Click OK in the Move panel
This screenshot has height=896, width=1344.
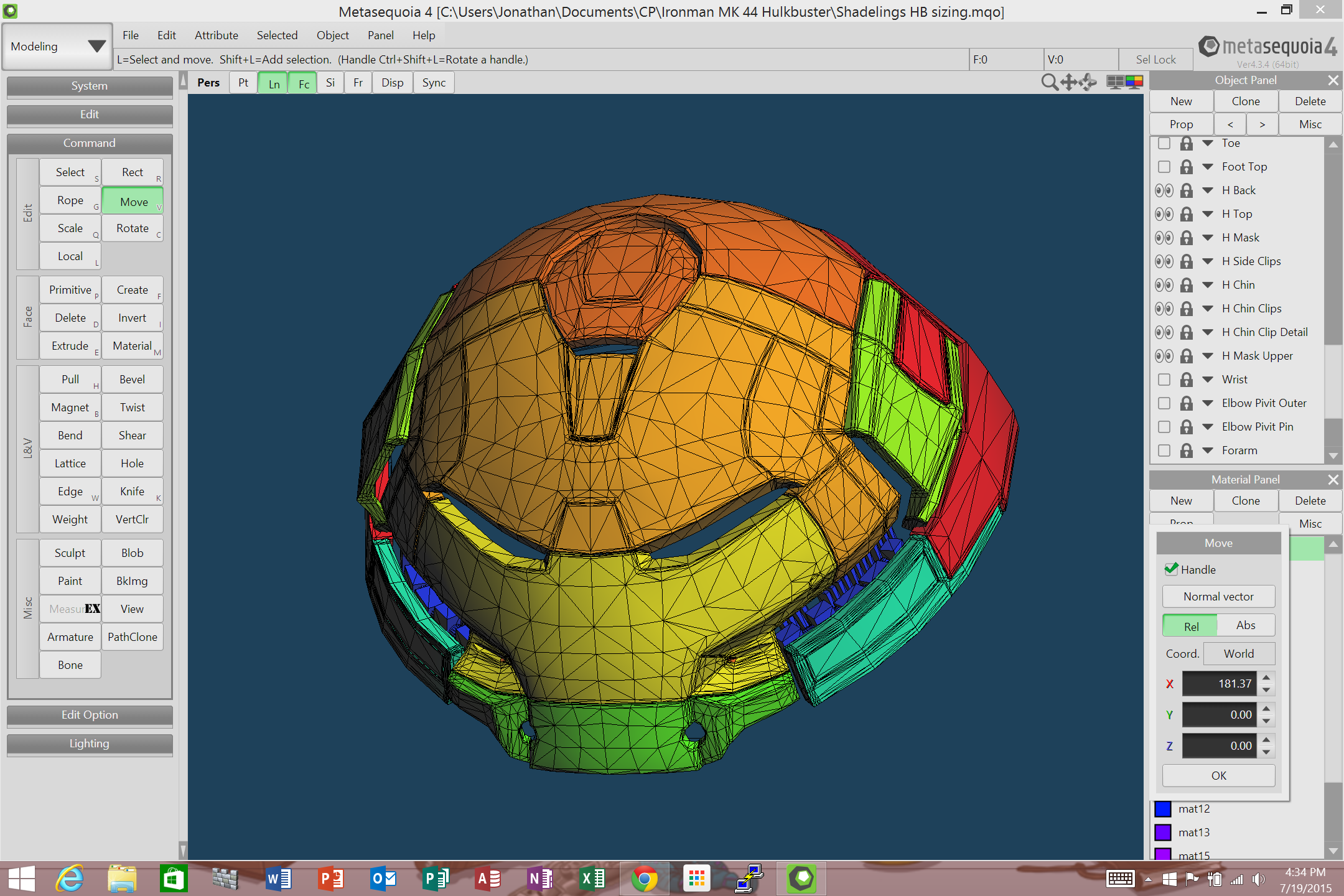(1218, 776)
